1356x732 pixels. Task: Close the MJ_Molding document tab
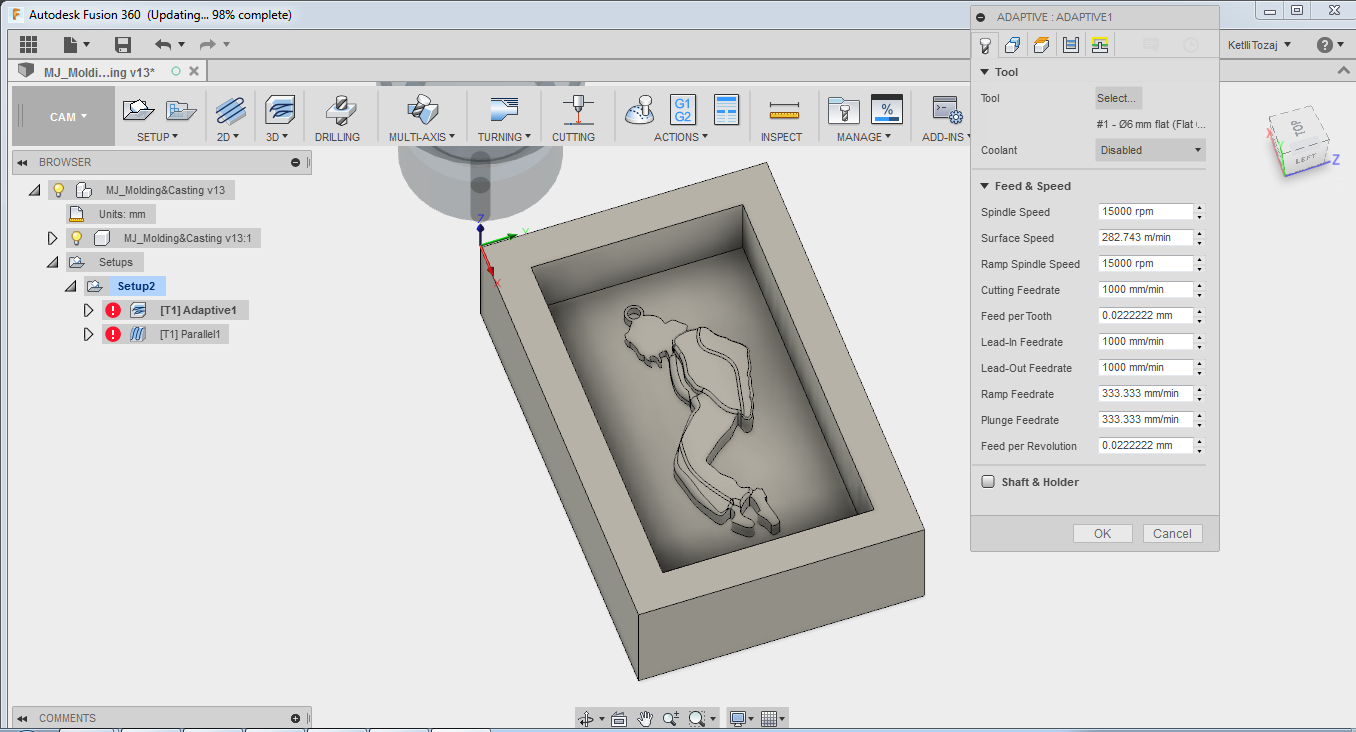pos(194,71)
